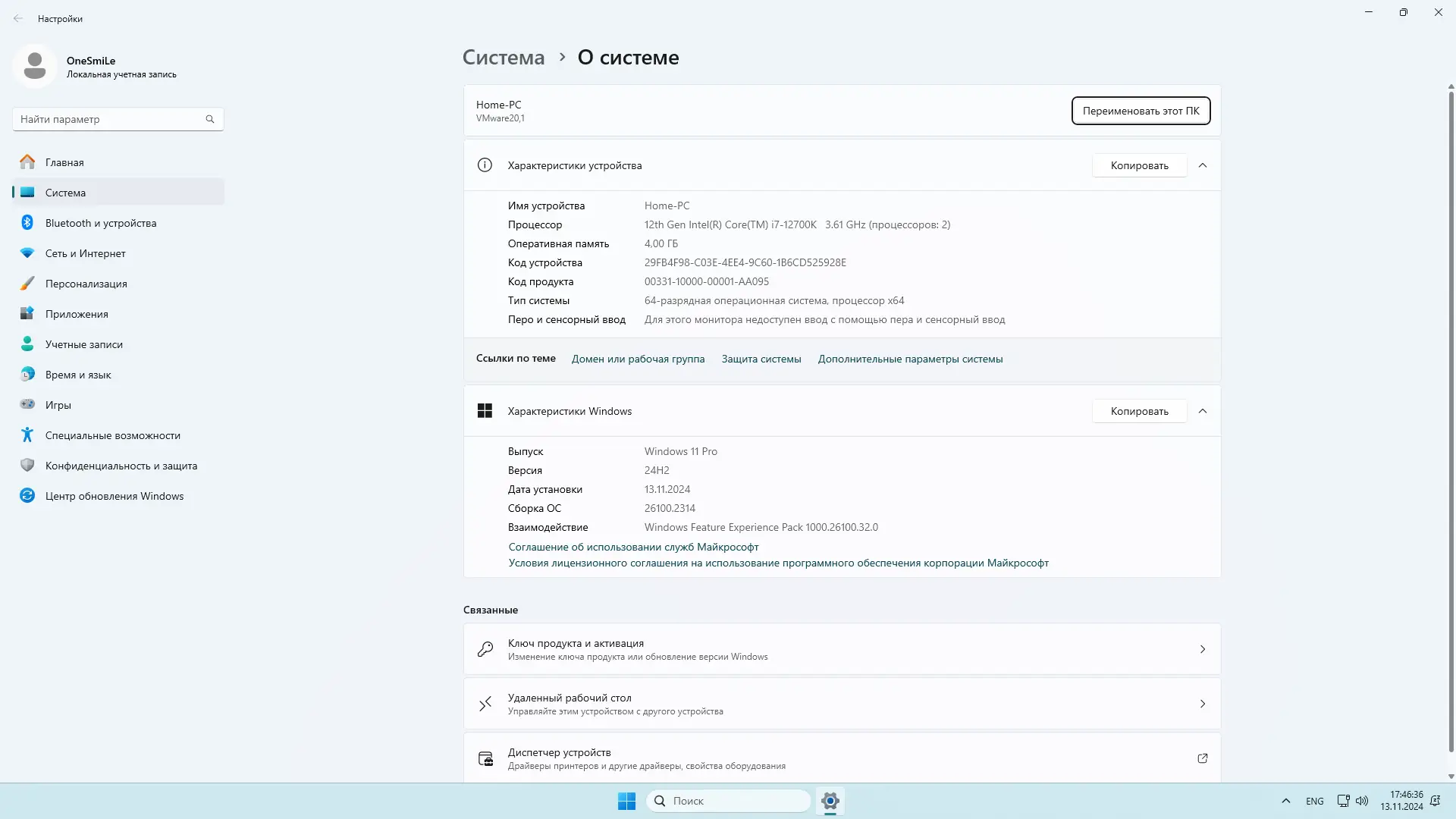Collapse Характеристики Windows section chevron
The width and height of the screenshot is (1456, 819).
[1203, 411]
